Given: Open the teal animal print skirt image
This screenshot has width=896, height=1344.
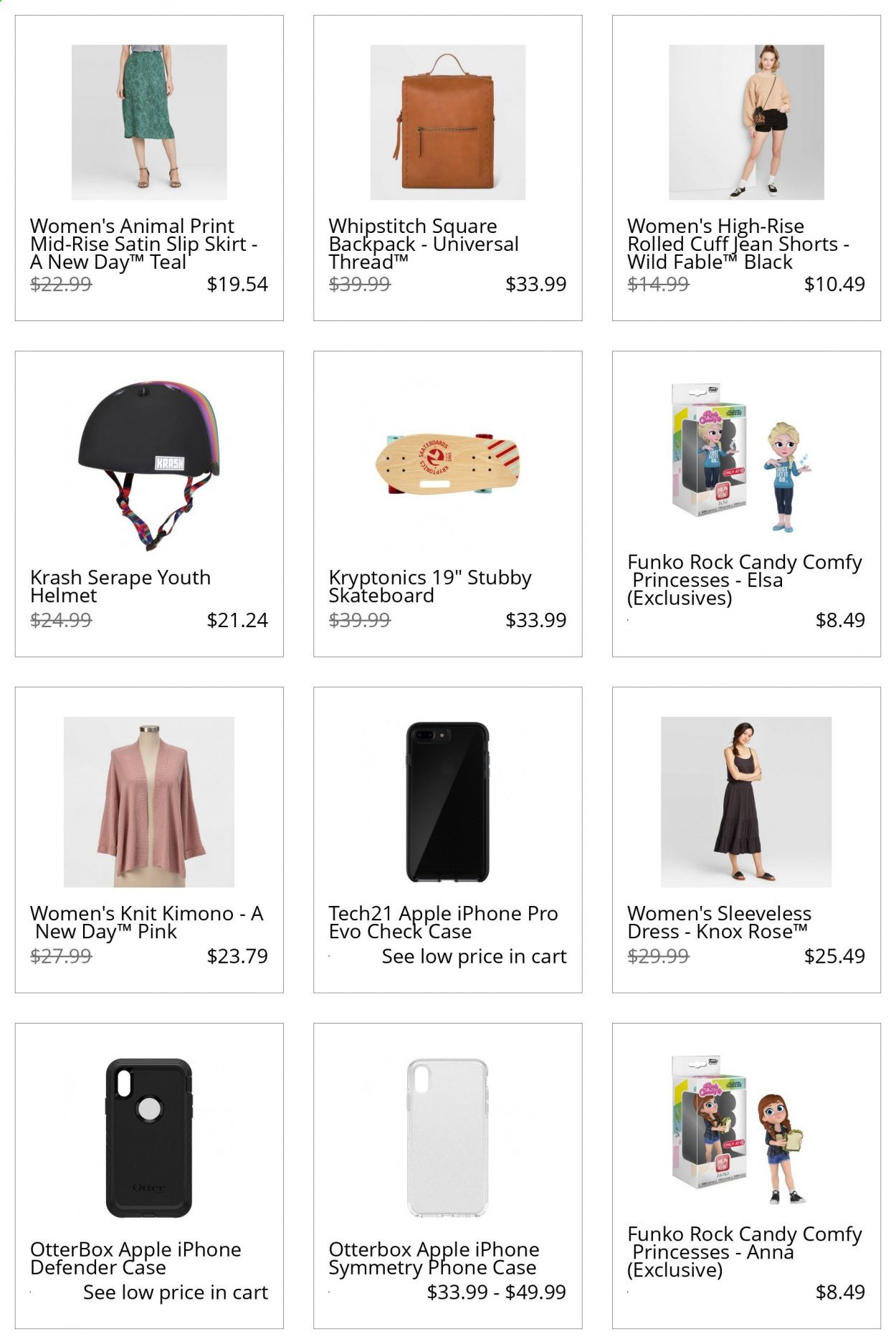Looking at the screenshot, I should [149, 123].
